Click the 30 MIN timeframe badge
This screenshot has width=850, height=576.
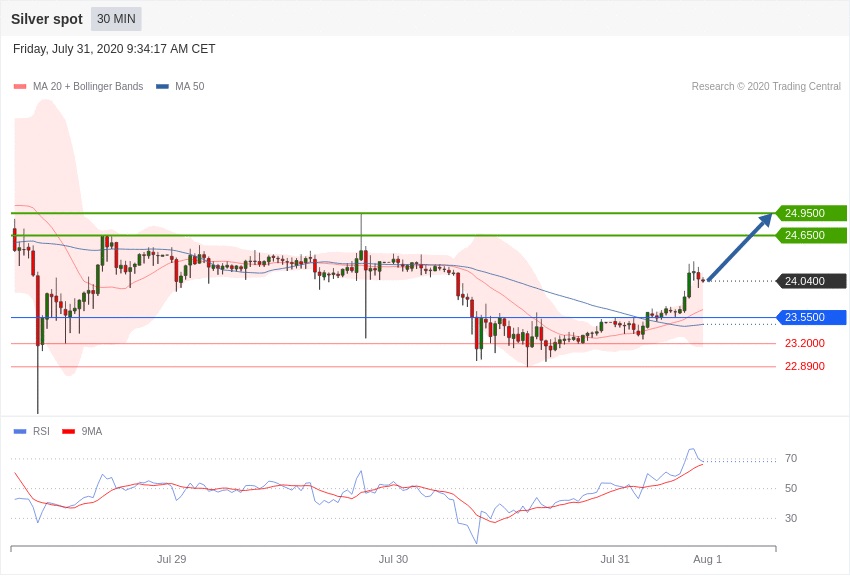pyautogui.click(x=116, y=19)
